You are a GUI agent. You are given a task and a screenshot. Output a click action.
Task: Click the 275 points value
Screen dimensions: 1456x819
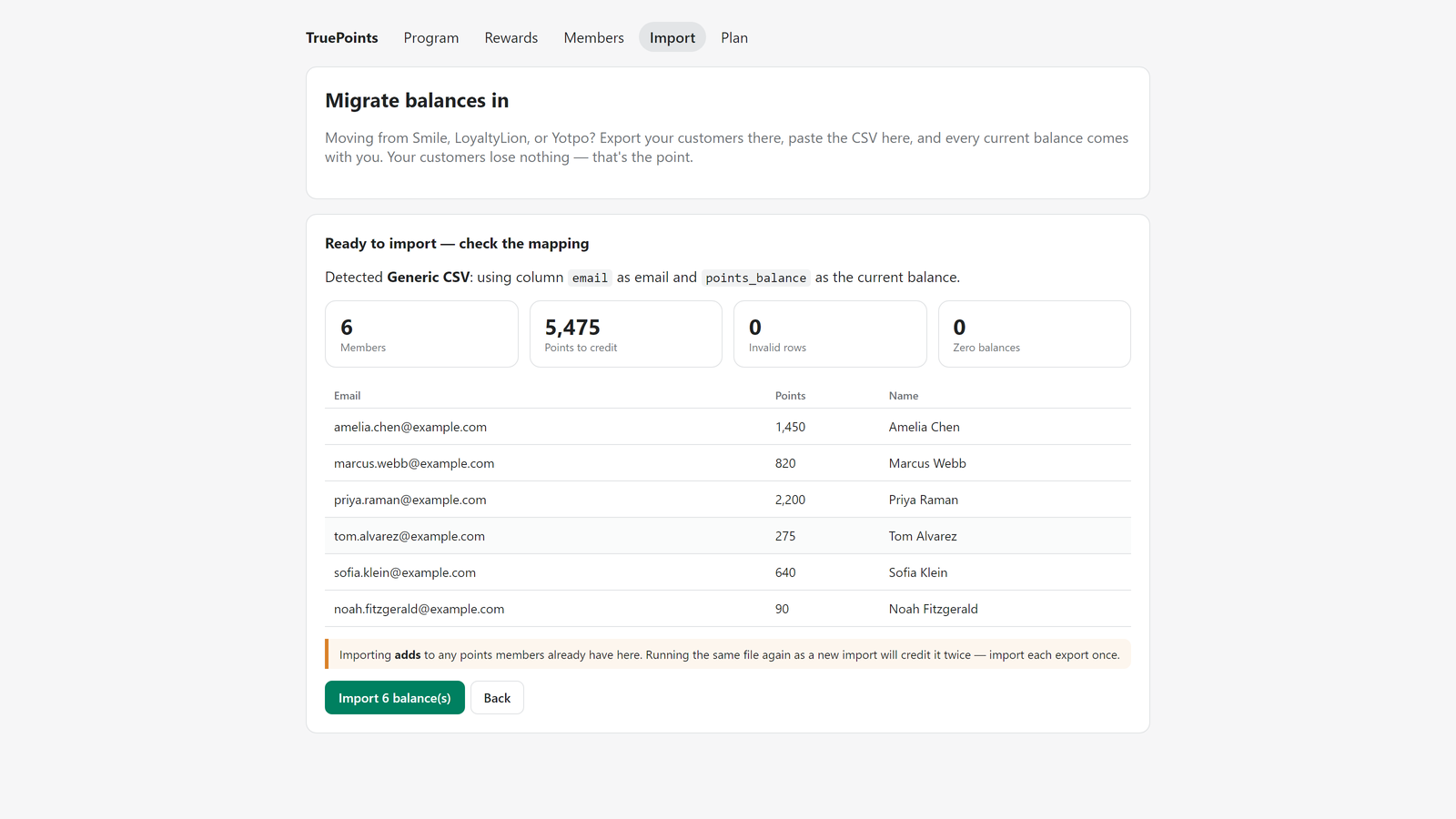tap(785, 536)
